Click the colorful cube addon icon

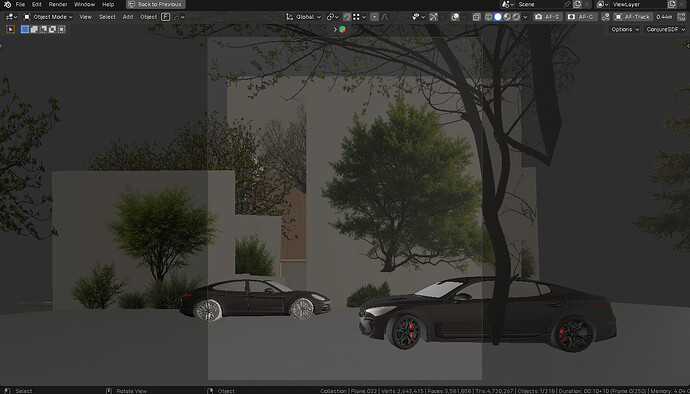[x=342, y=29]
